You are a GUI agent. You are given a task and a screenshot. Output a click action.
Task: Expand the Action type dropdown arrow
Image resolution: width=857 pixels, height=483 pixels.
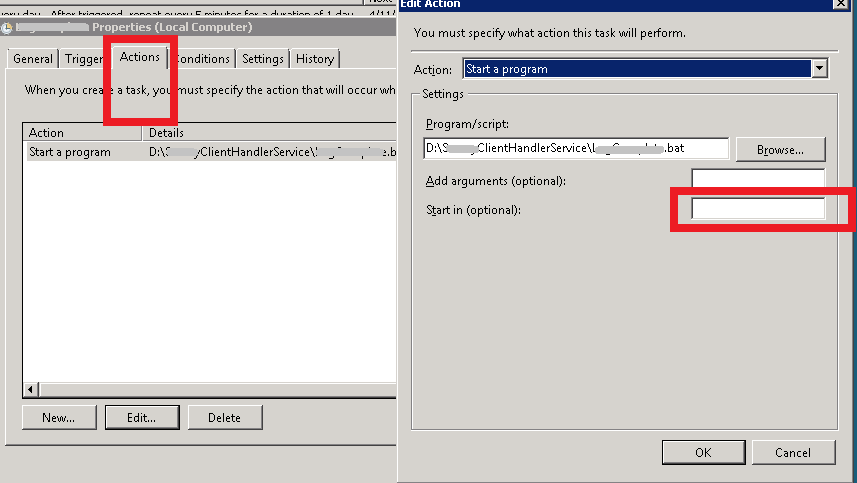click(x=820, y=69)
